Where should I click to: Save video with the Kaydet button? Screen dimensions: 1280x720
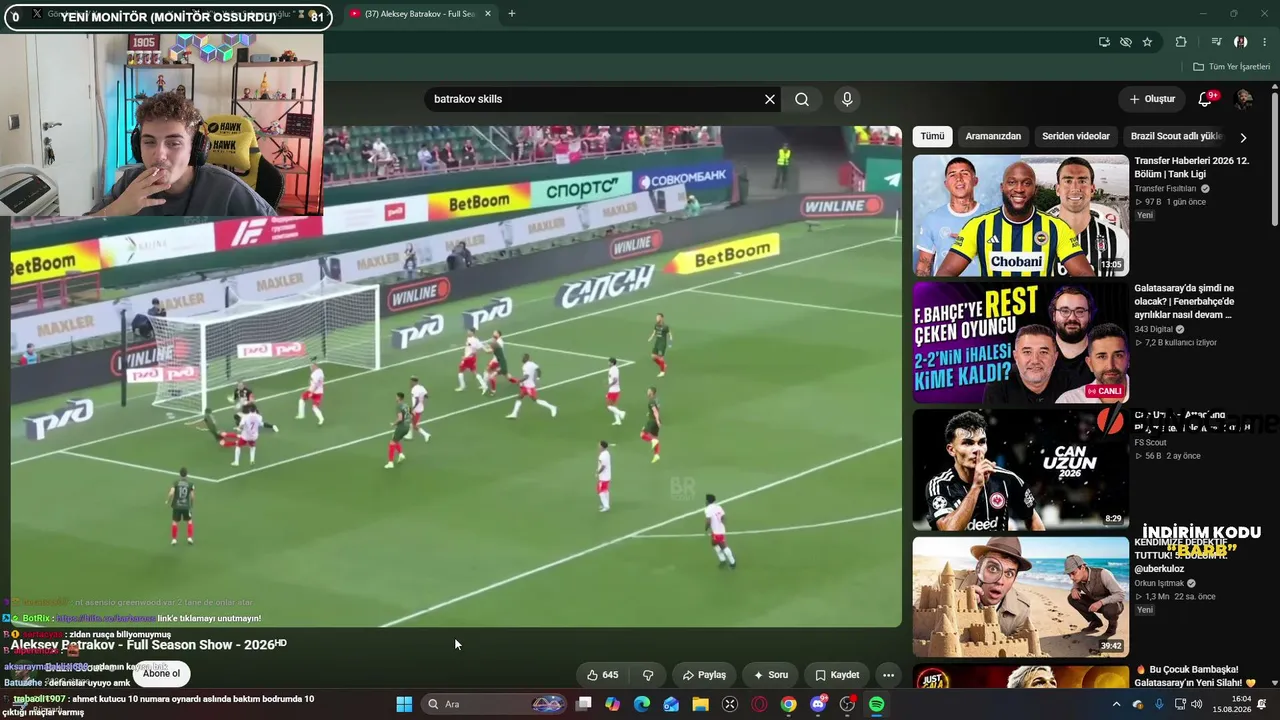[837, 675]
